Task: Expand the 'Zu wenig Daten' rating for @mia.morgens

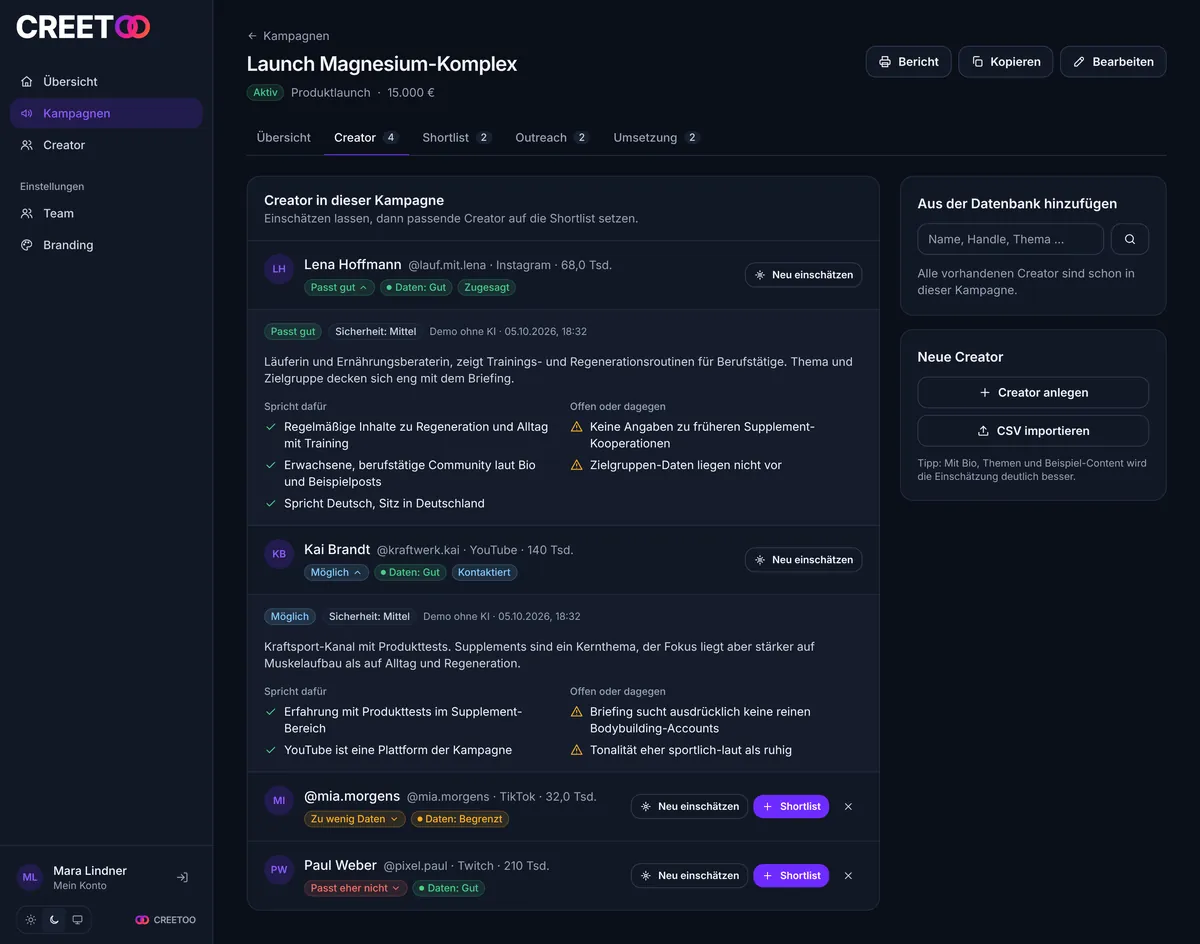Action: (354, 819)
